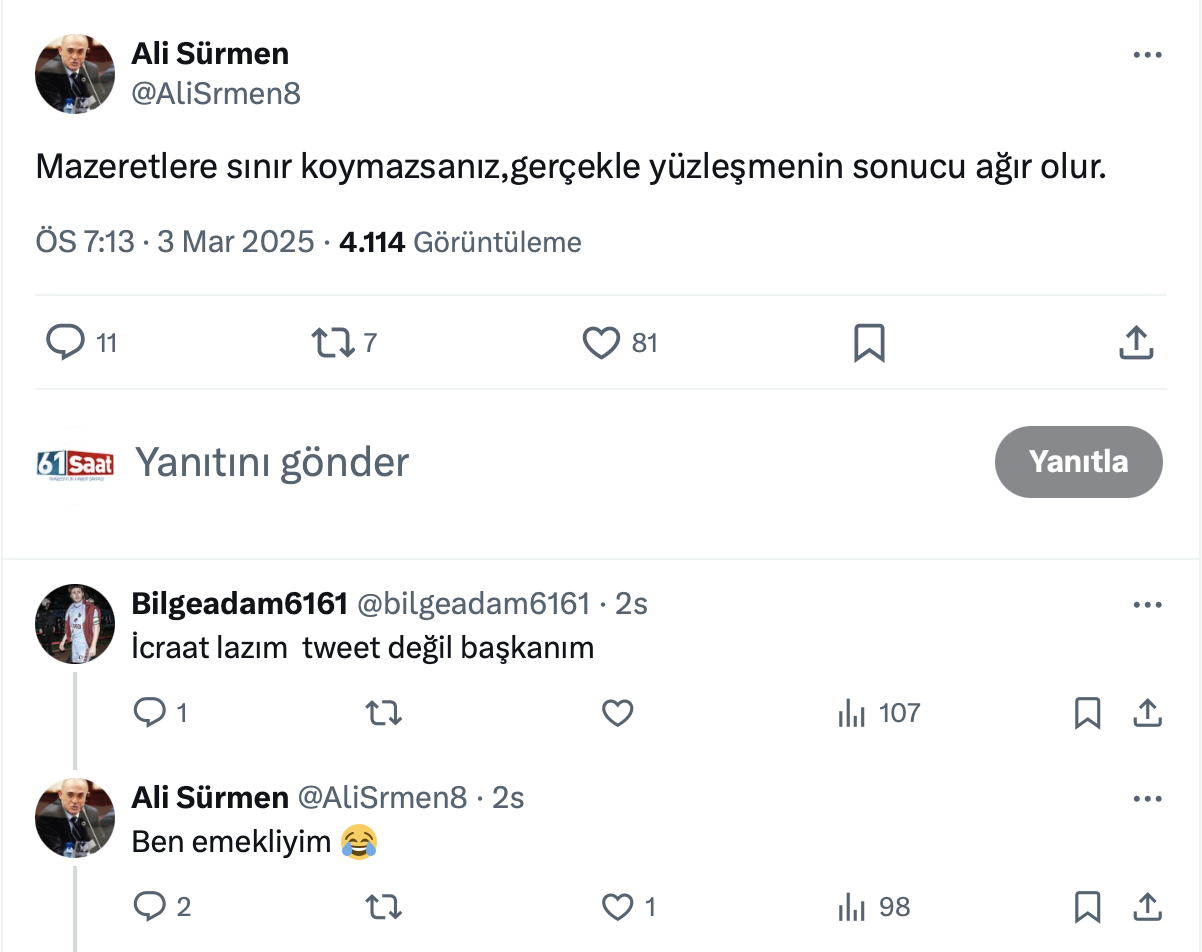Image resolution: width=1202 pixels, height=952 pixels.
Task: Open more options for main tweet
Action: click(x=1147, y=55)
